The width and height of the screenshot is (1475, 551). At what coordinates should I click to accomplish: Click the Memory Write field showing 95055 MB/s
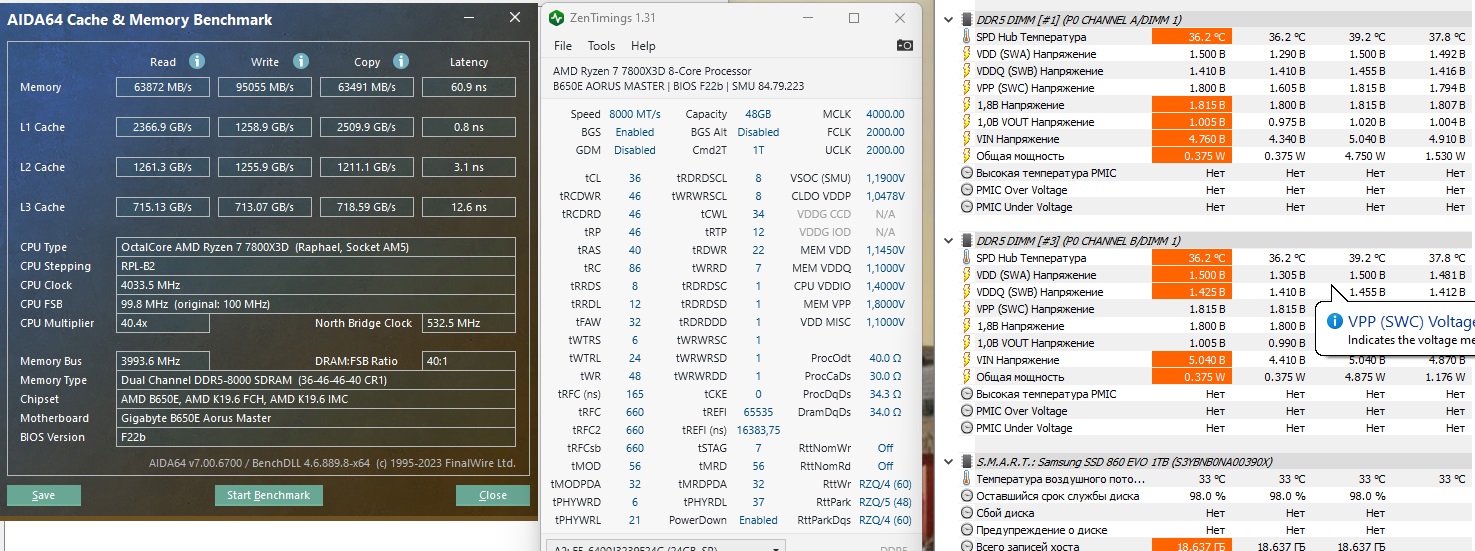pos(265,88)
